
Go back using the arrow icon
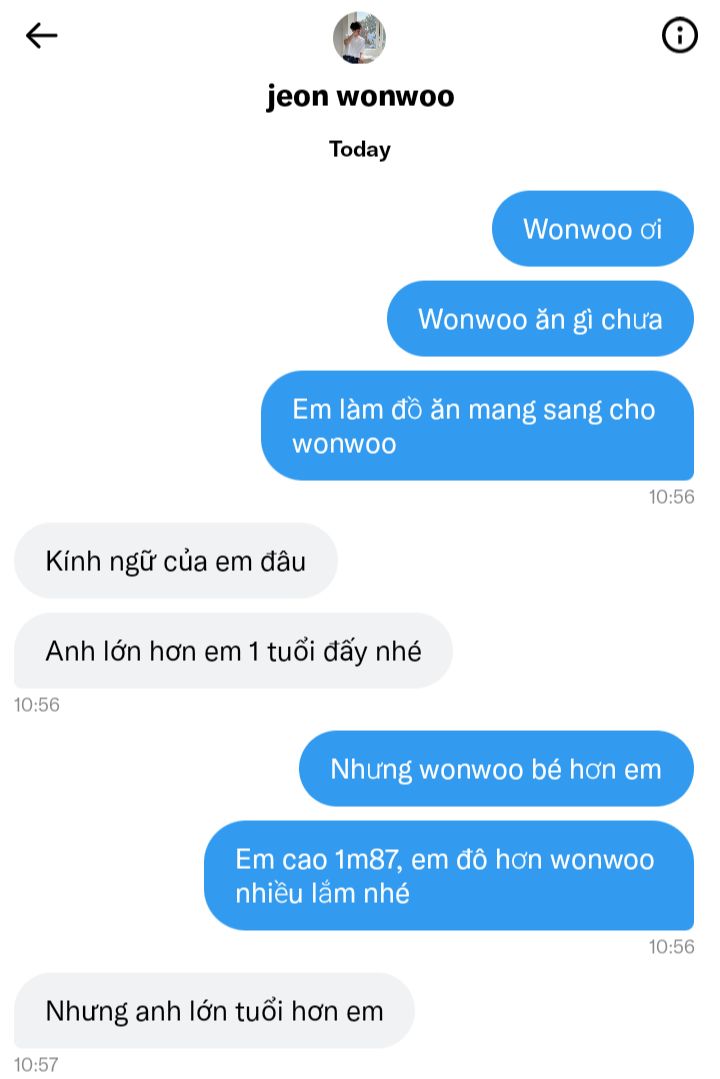coord(41,36)
